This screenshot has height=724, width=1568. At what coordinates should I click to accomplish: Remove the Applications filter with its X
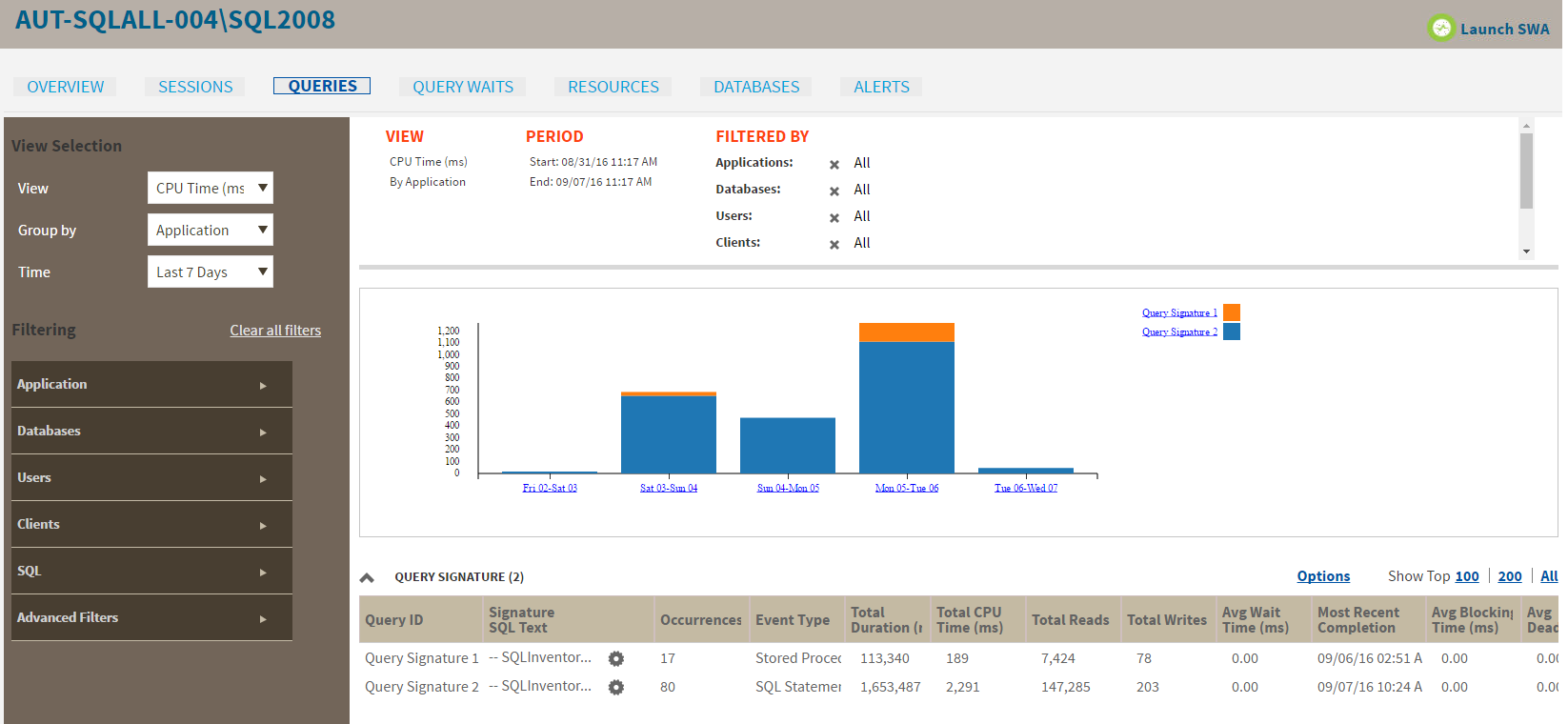pos(834,165)
